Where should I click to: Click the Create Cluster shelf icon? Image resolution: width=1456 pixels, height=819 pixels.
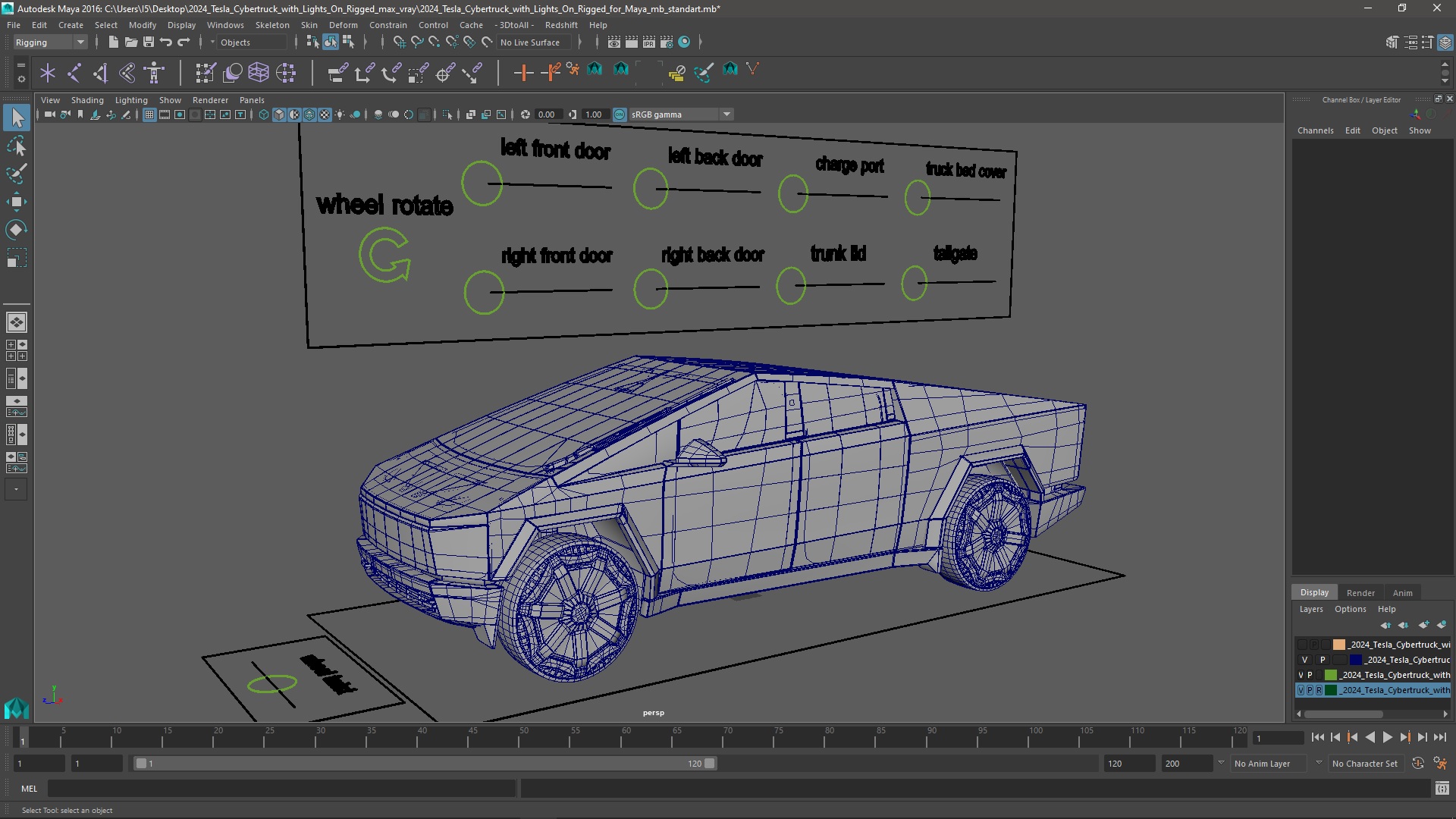[x=286, y=73]
